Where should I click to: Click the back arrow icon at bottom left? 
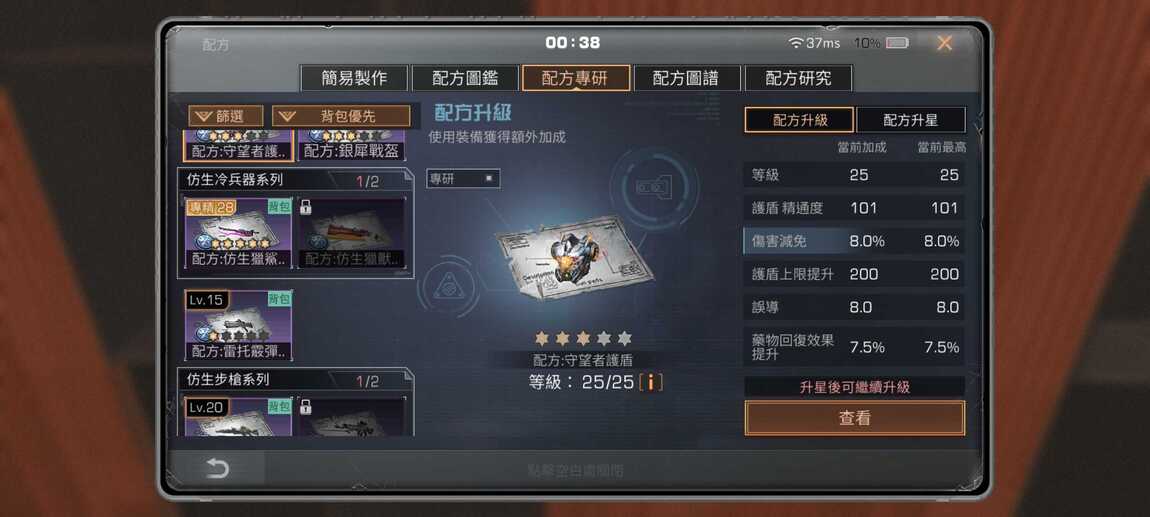[x=217, y=469]
